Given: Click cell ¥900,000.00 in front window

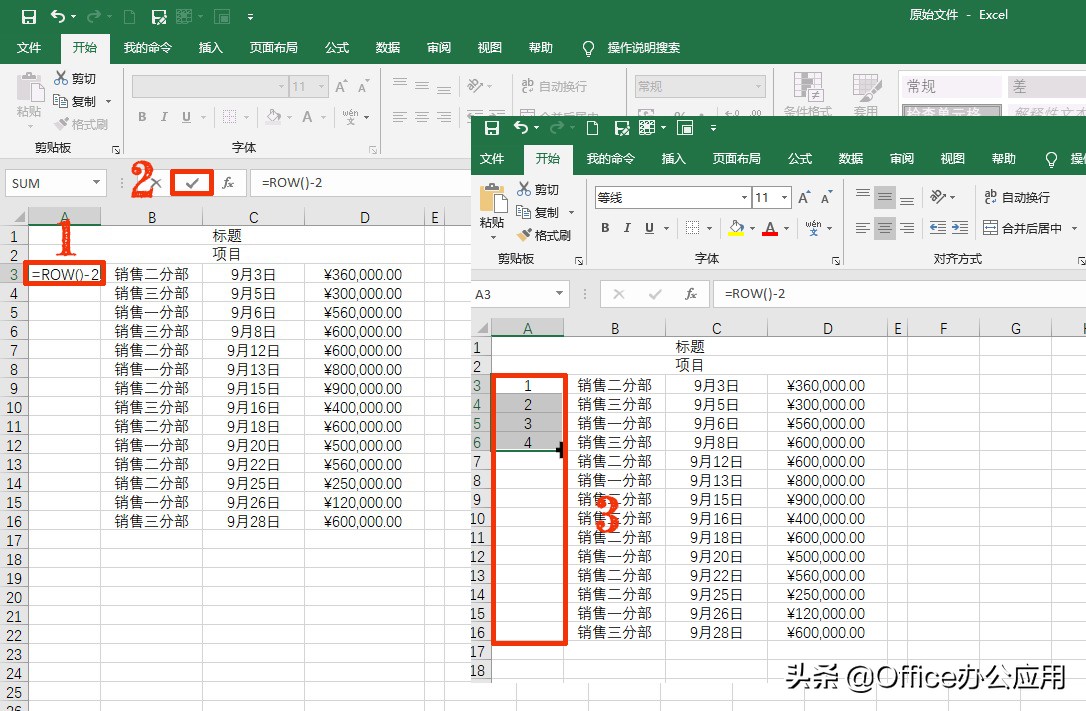Looking at the screenshot, I should point(826,500).
